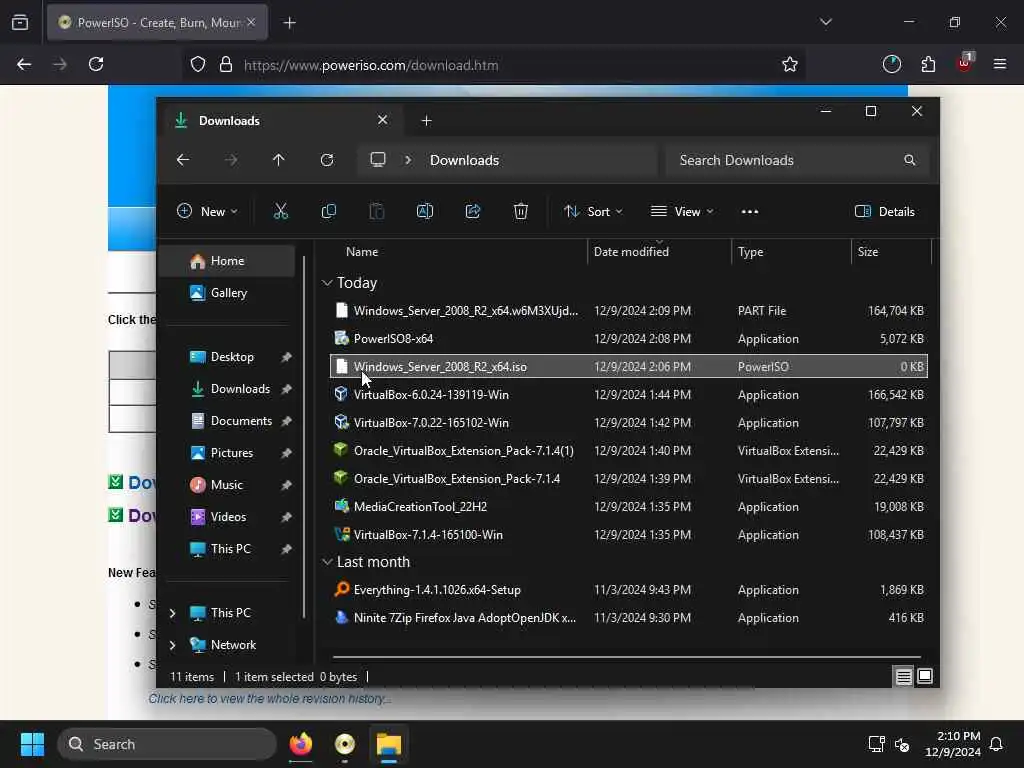This screenshot has height=768, width=1024.
Task: Sort by Size column header
Action: [x=867, y=251]
